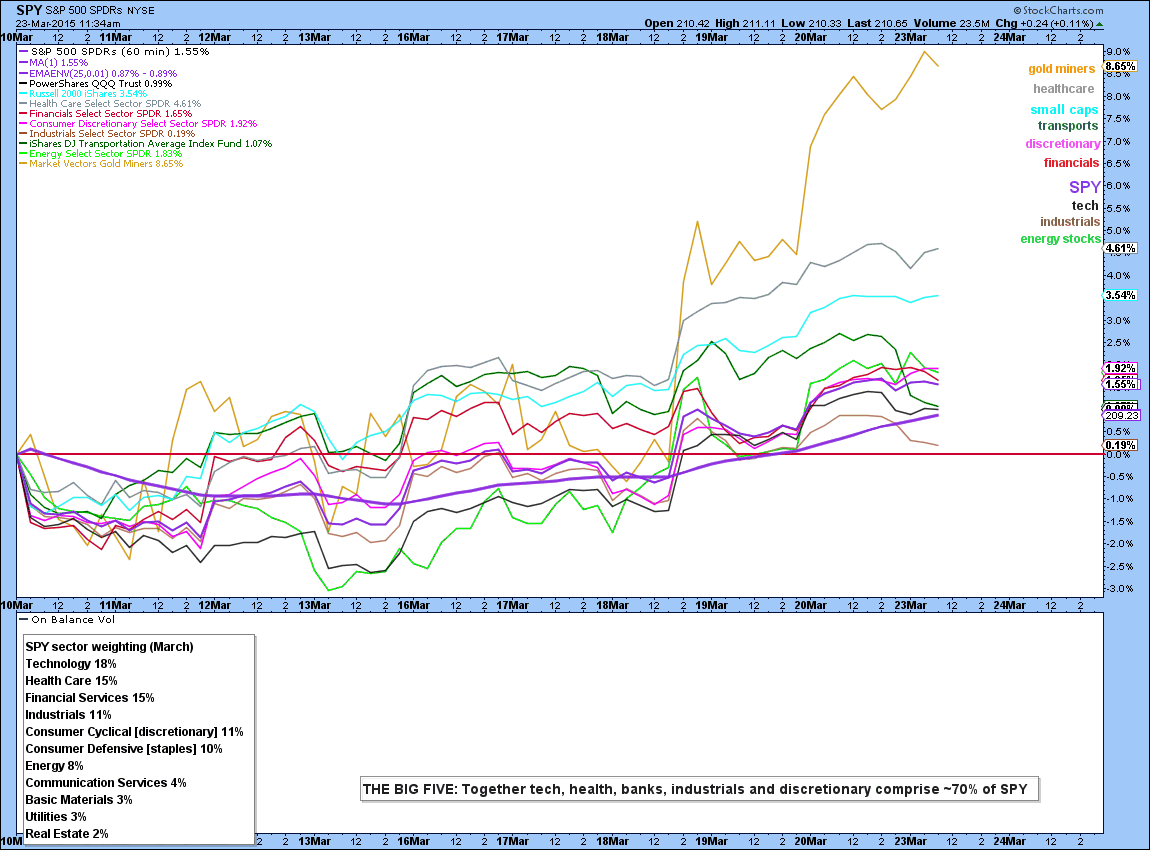
Task: Click the "Utilities 3%" row
Action: (x=56, y=816)
